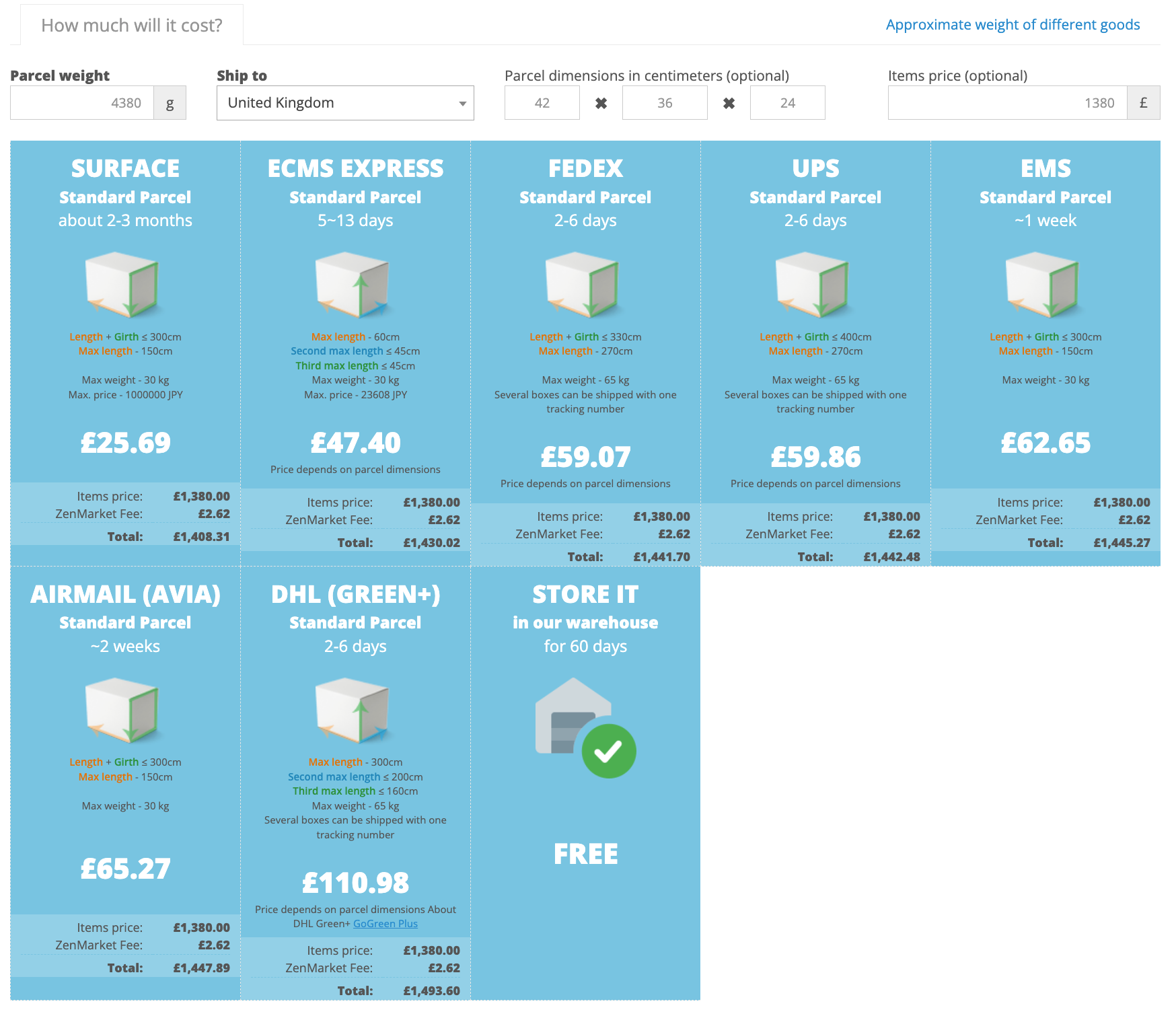Image resolution: width=1176 pixels, height=1016 pixels.
Task: Edit the parcel height field showing 24
Action: [788, 103]
